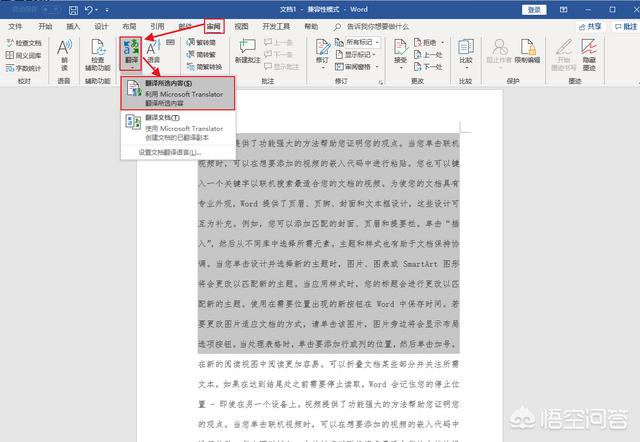Insert a comment with 新建批注
The image size is (640, 442).
point(248,51)
